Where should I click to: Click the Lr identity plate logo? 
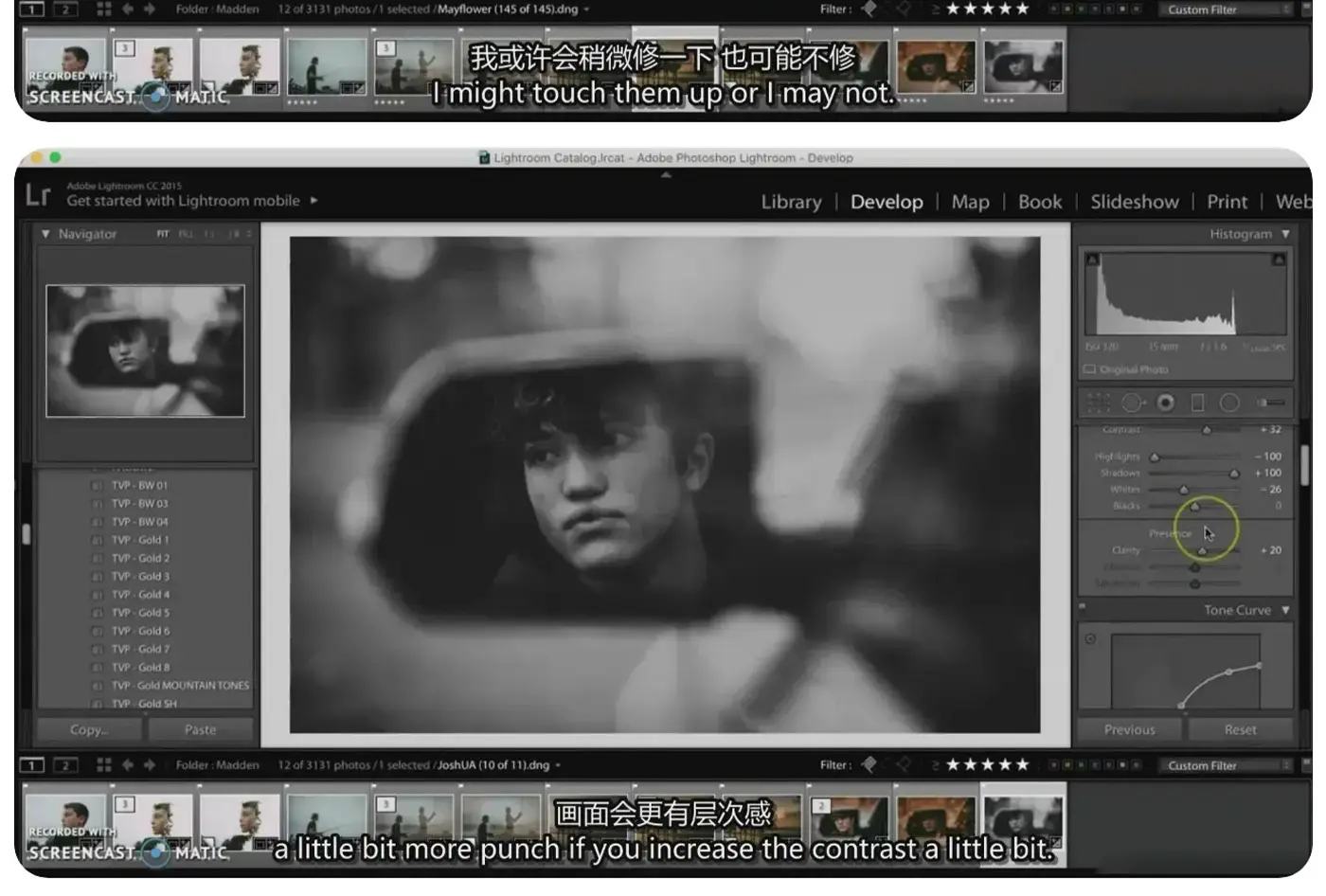click(38, 195)
